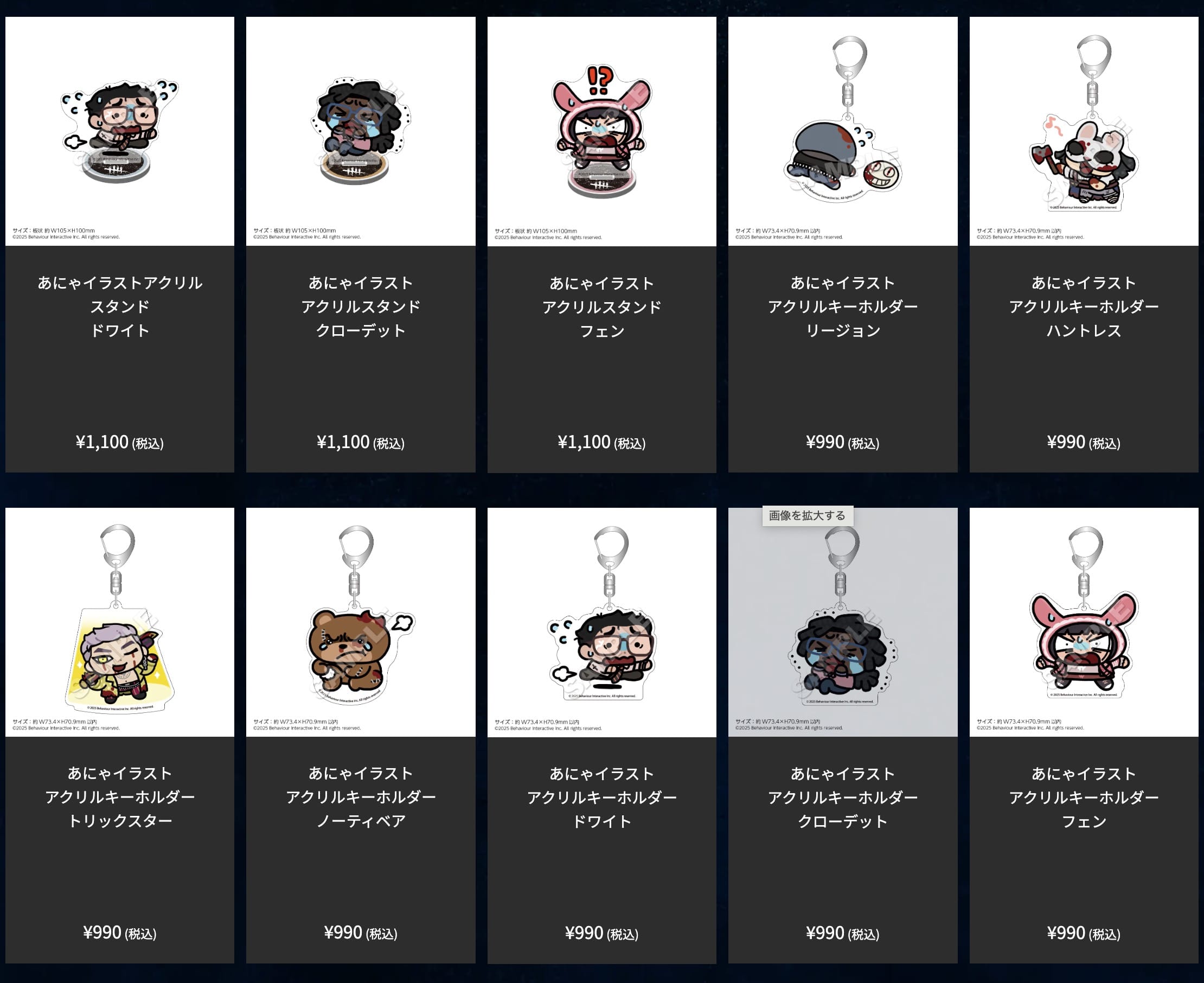
Task: View the Legion acrylic keyholder image
Action: (x=843, y=131)
